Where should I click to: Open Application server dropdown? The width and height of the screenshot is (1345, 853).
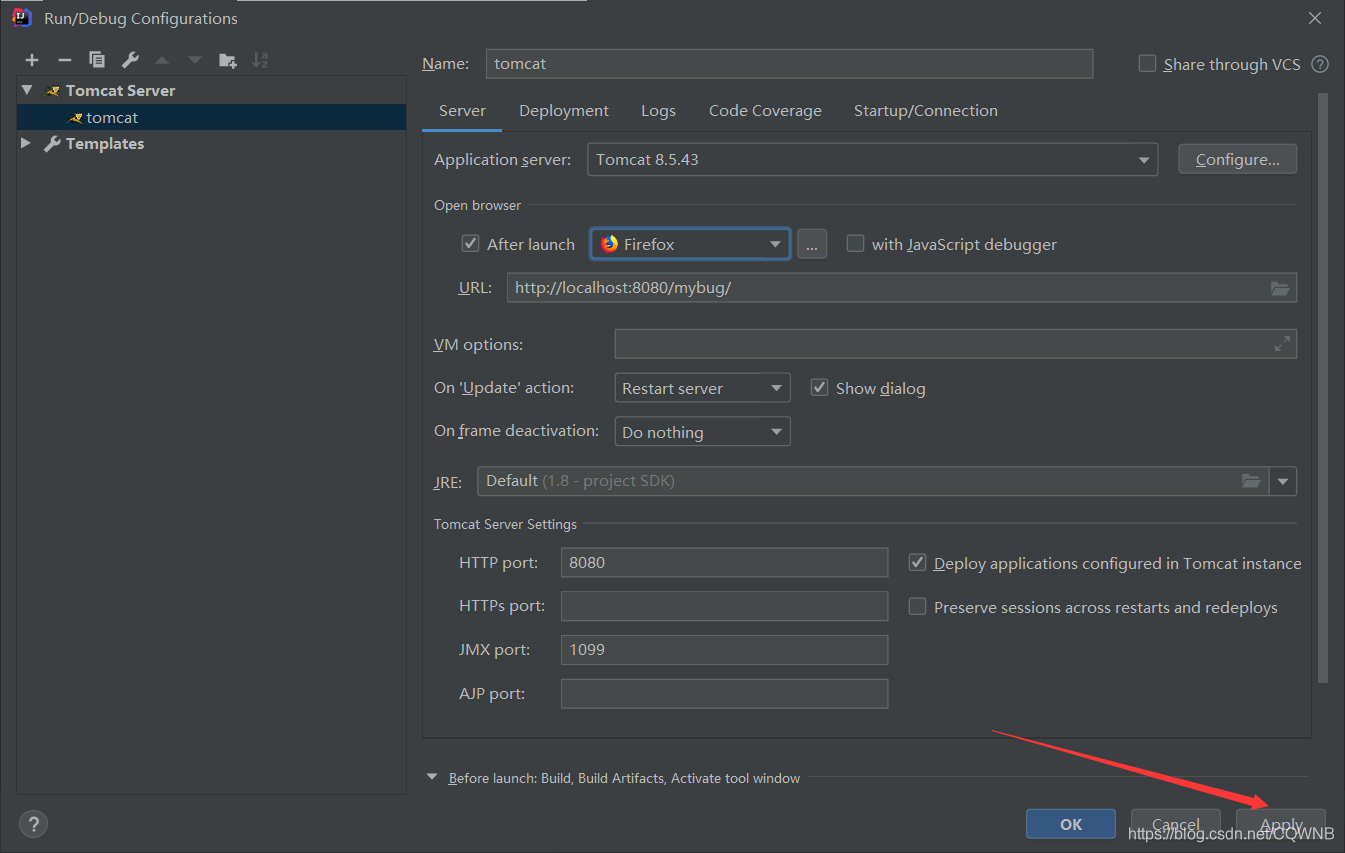[872, 160]
